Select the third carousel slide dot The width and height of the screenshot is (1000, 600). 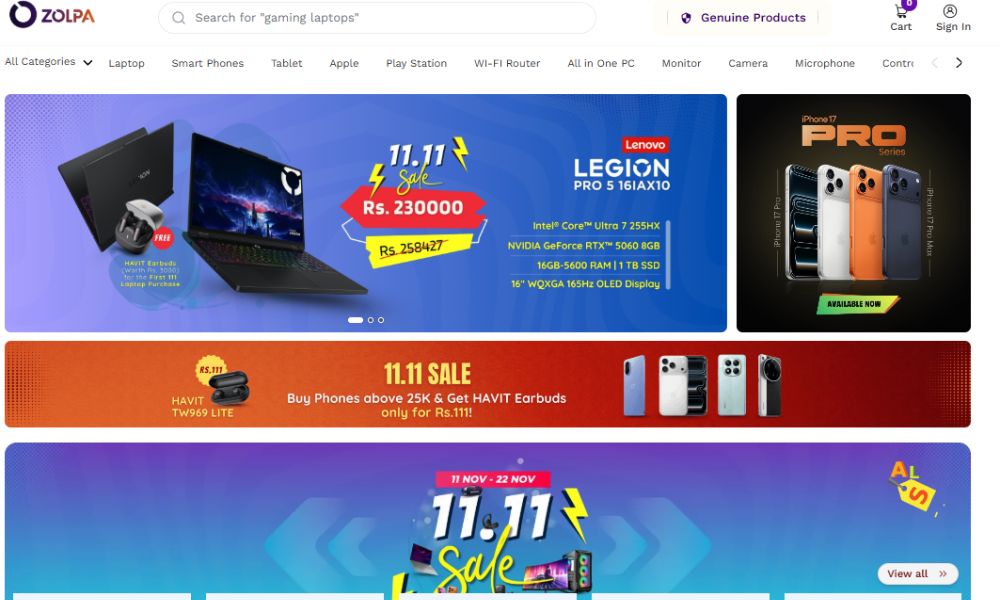tap(381, 320)
